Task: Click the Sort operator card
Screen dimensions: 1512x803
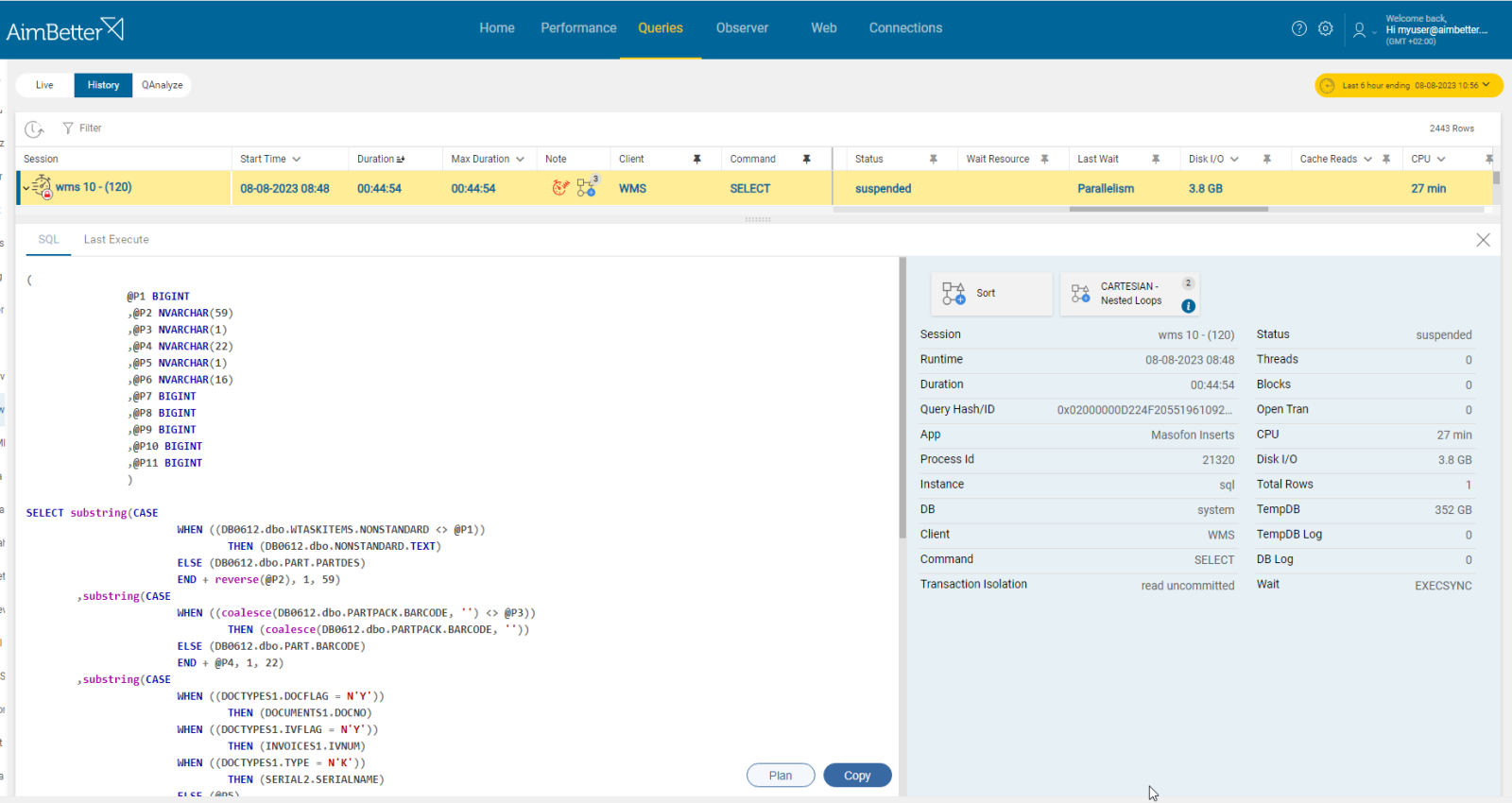Action: click(x=991, y=294)
